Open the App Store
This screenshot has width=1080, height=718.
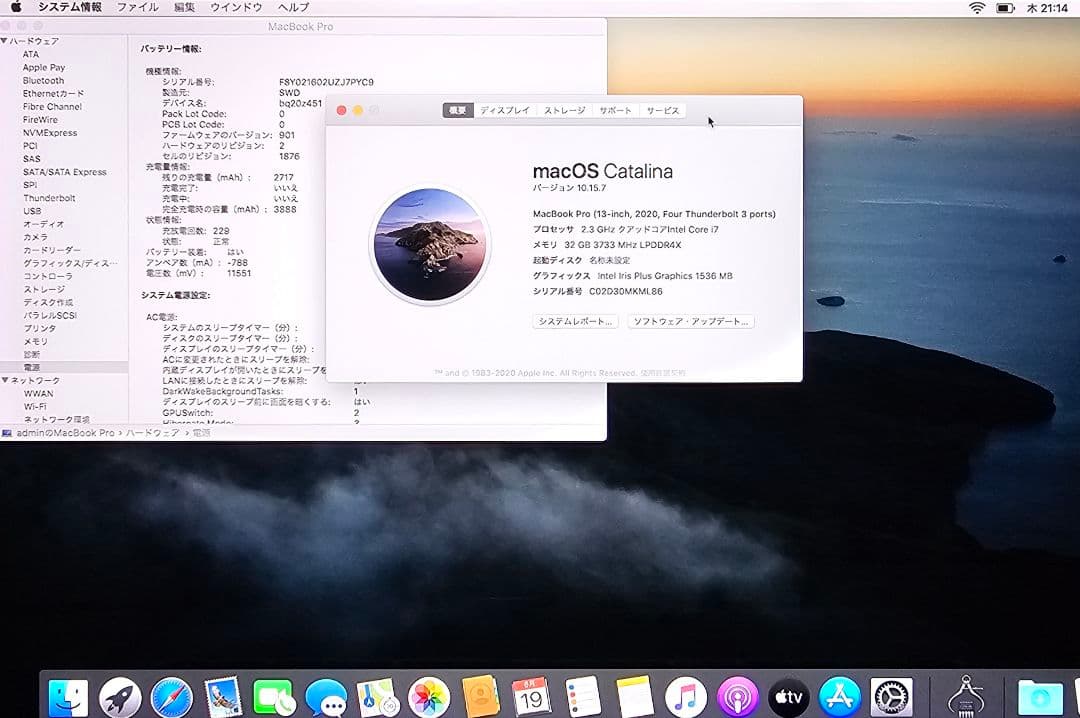pos(840,693)
